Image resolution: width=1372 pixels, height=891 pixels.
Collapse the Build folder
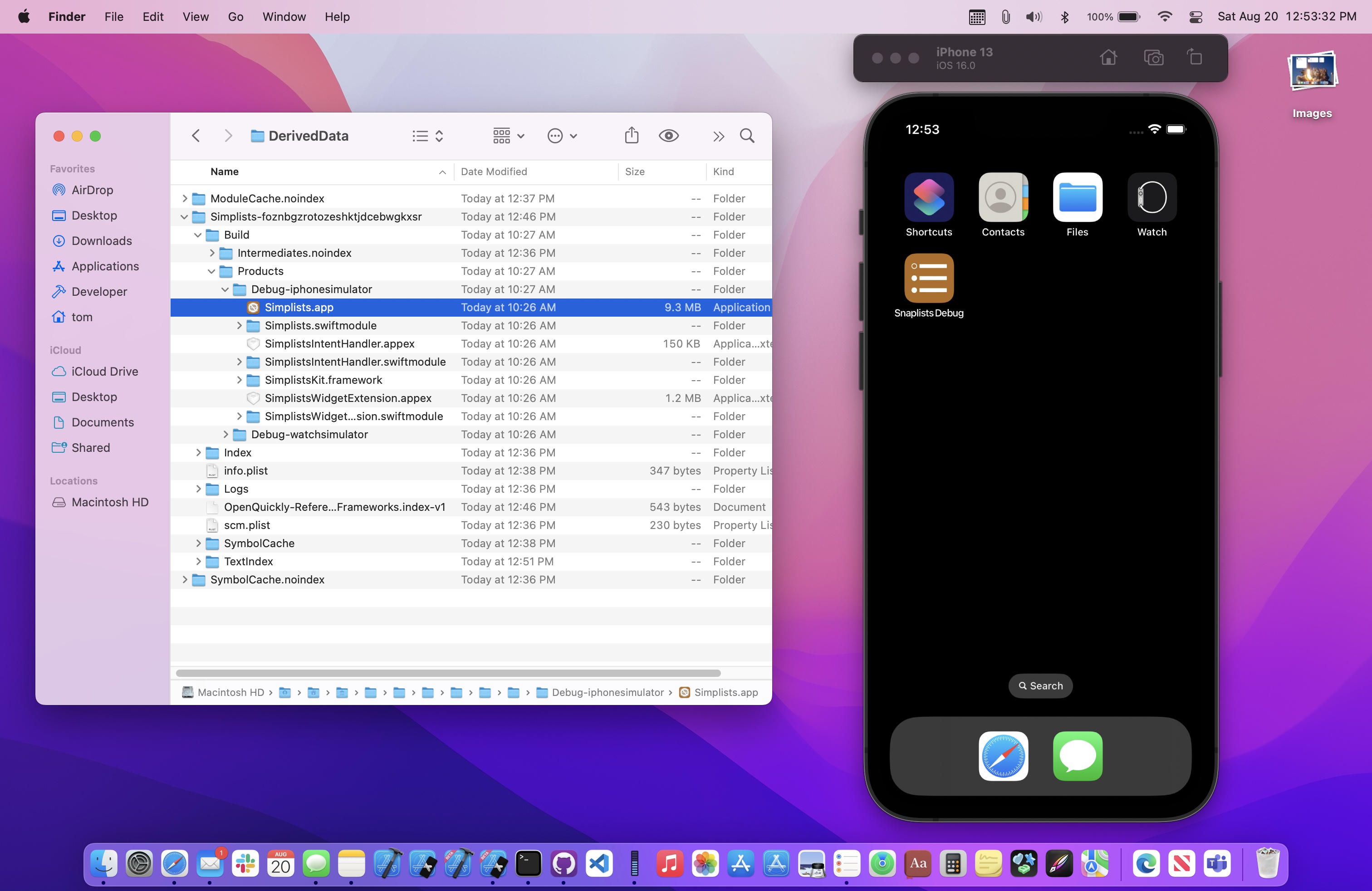(198, 235)
